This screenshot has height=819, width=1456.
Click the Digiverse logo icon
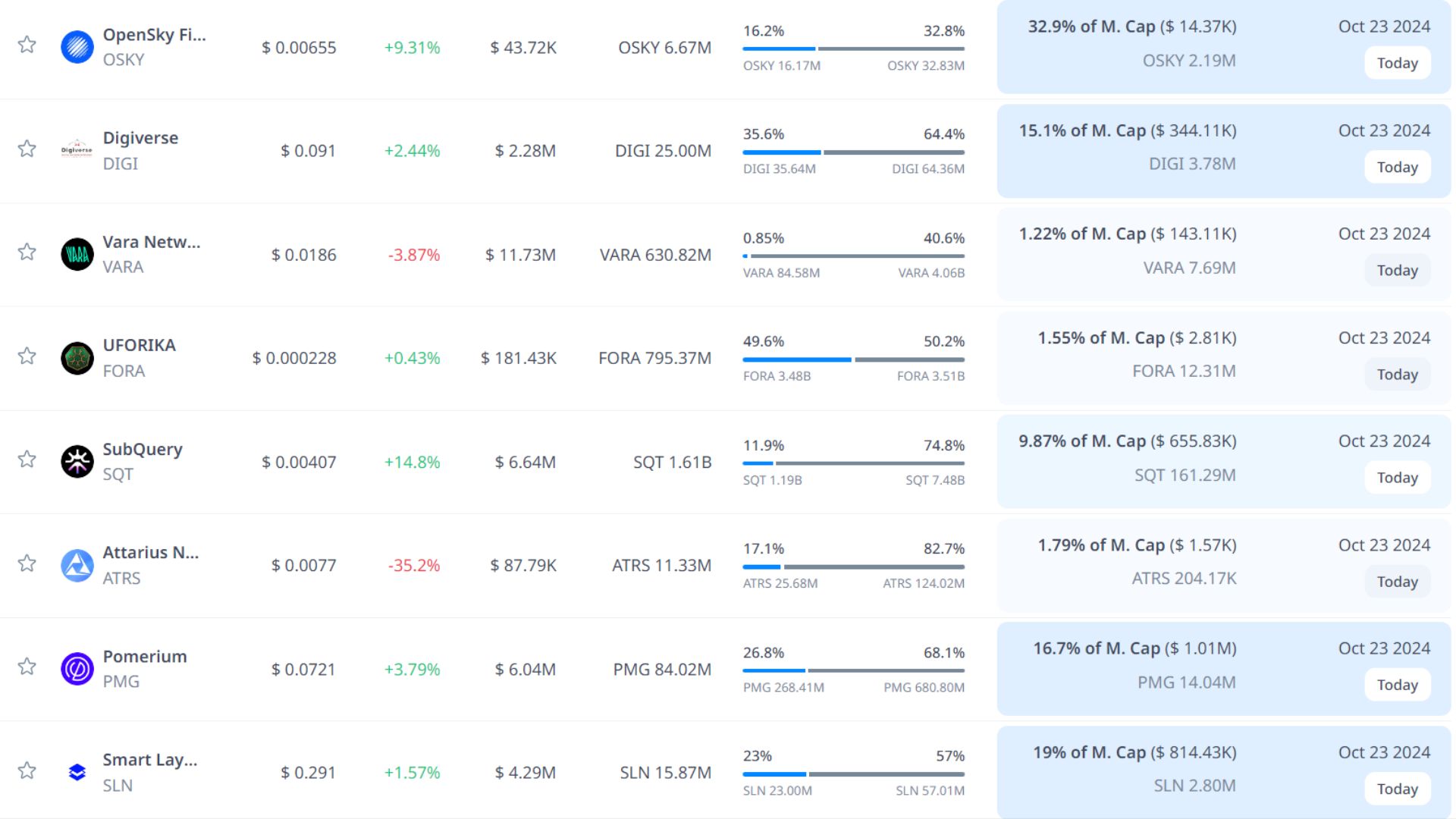[x=77, y=150]
